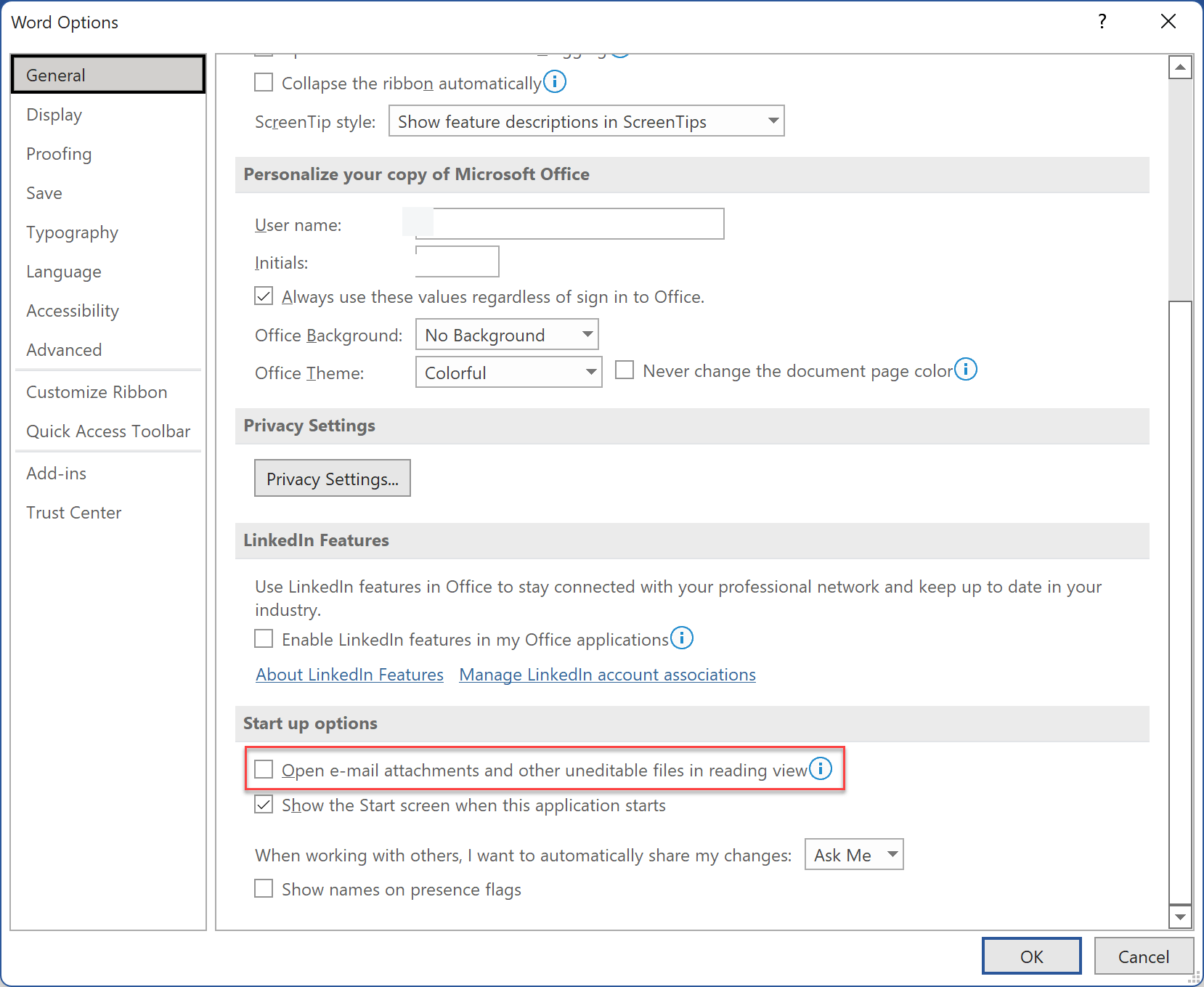Open the Office Background dropdown
Viewport: 1204px width, 987px height.
[x=507, y=335]
